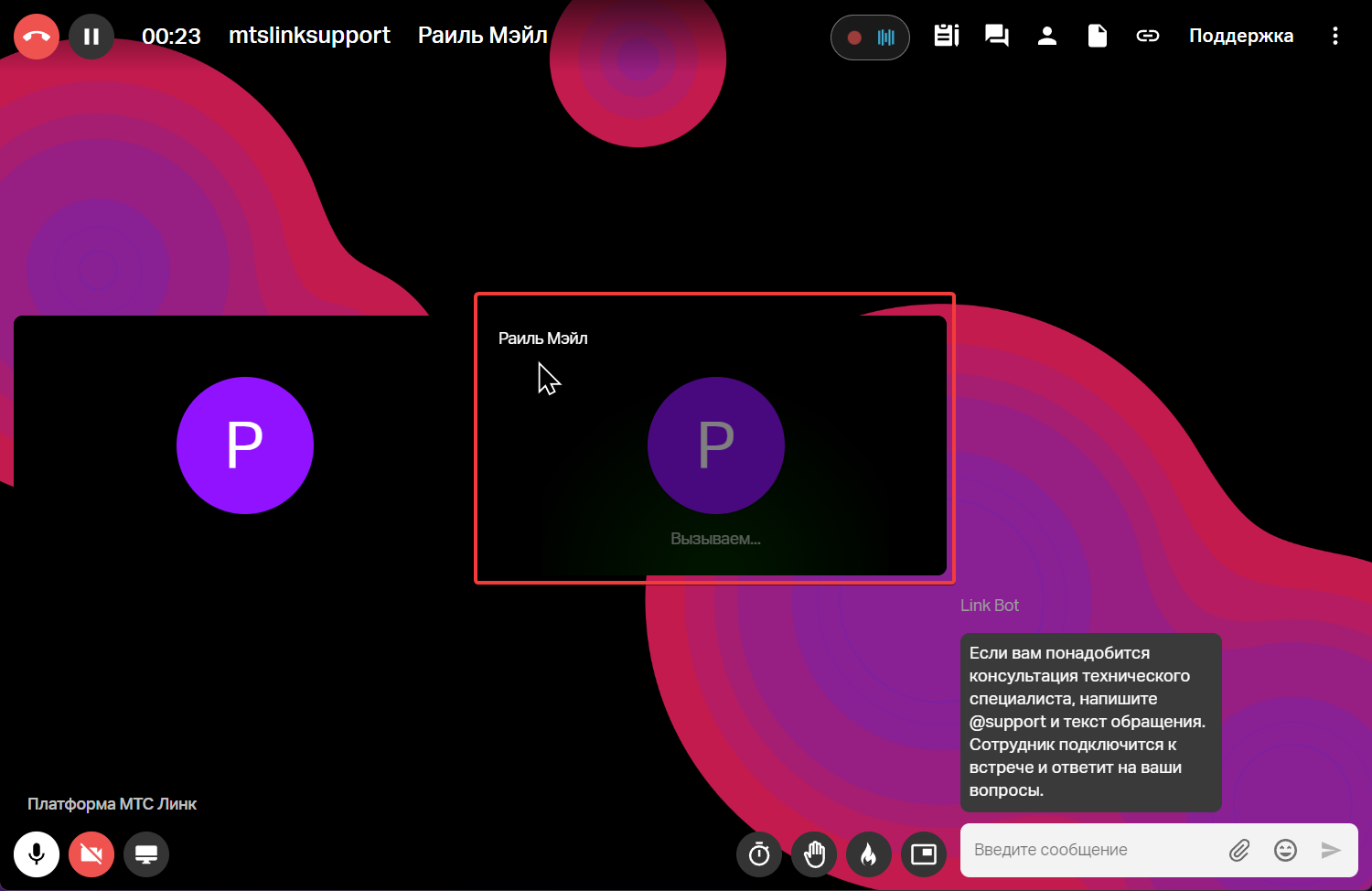Mute the microphone
Screen dimensions: 1372x891
pos(37,854)
